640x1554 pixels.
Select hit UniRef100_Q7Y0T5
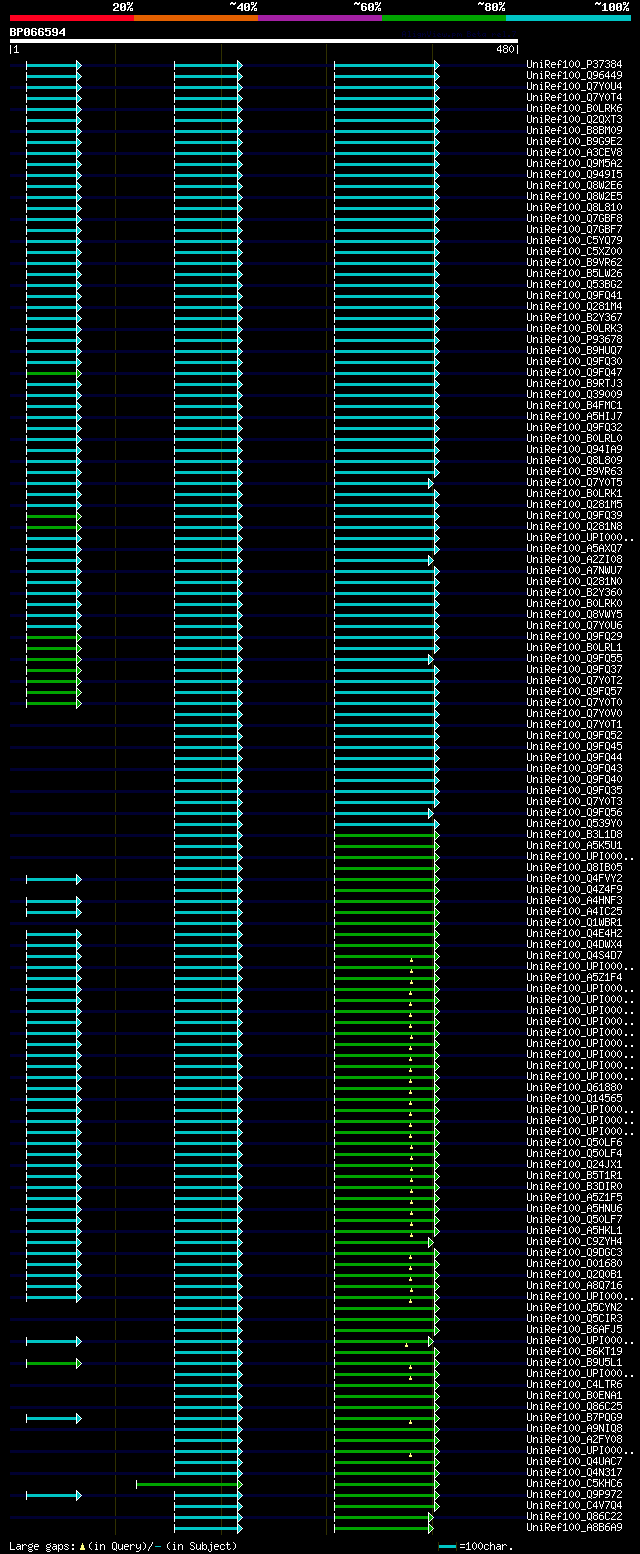point(574,482)
